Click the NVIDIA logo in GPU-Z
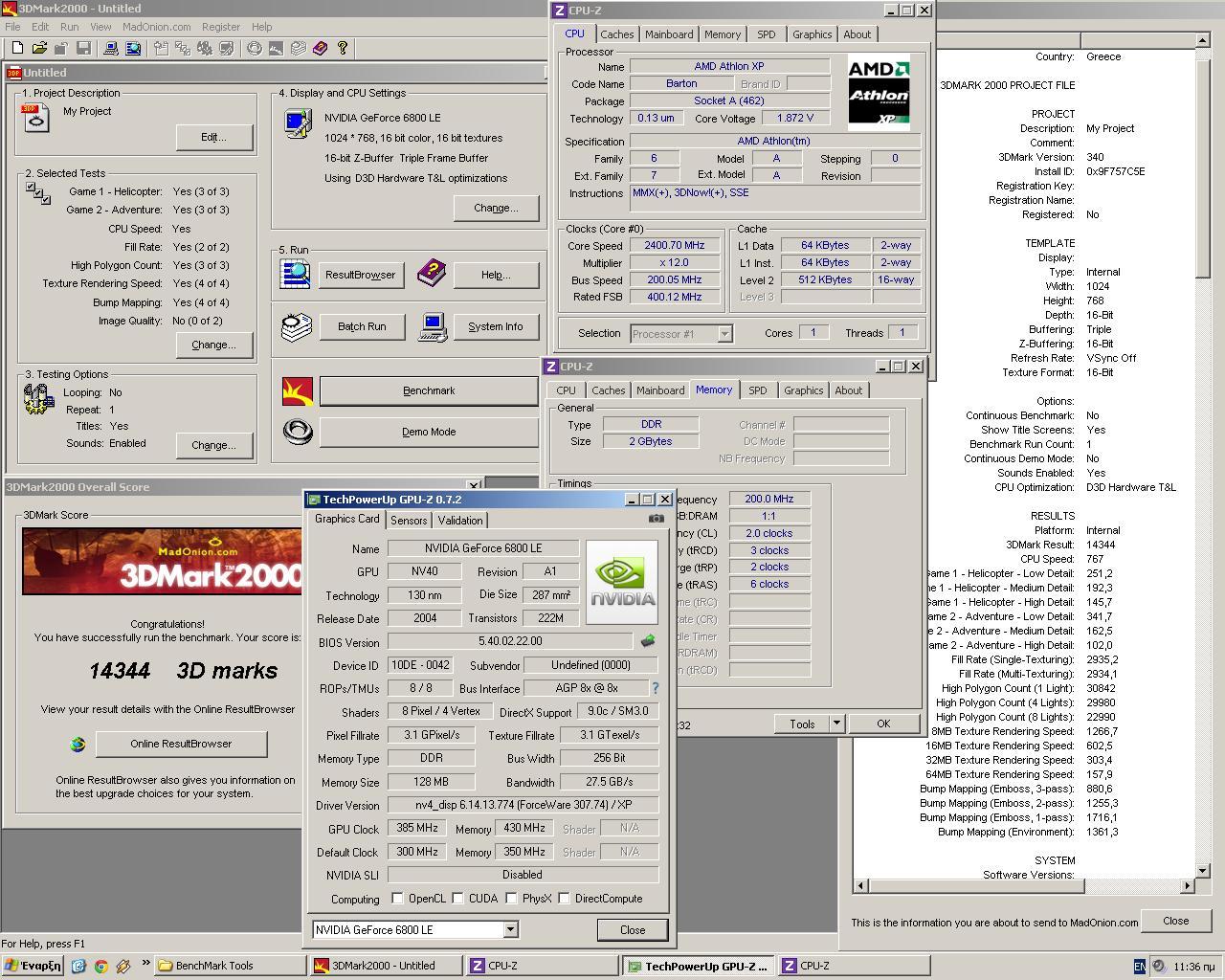Image resolution: width=1225 pixels, height=980 pixels. point(622,583)
